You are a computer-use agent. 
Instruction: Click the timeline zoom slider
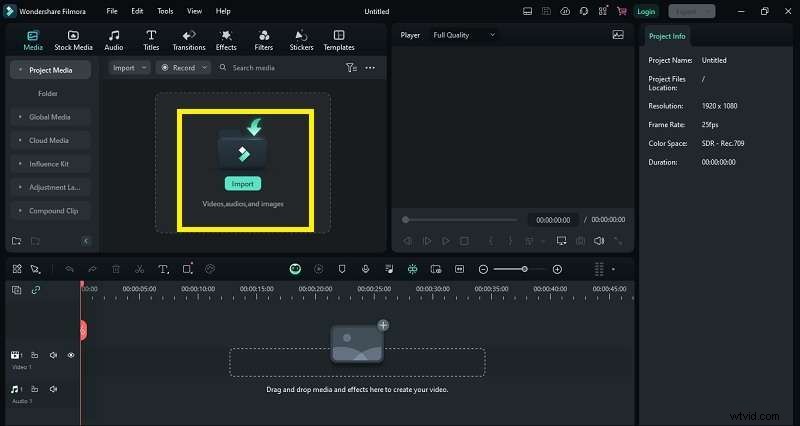(520, 269)
